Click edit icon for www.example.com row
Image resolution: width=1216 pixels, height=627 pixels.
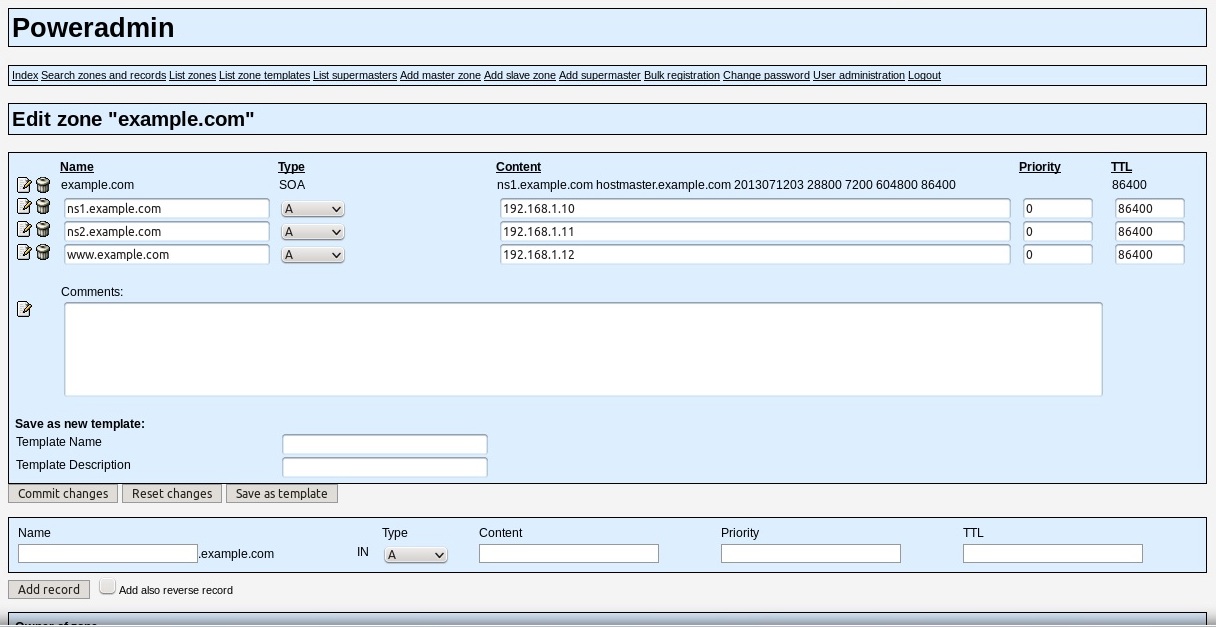(x=24, y=252)
